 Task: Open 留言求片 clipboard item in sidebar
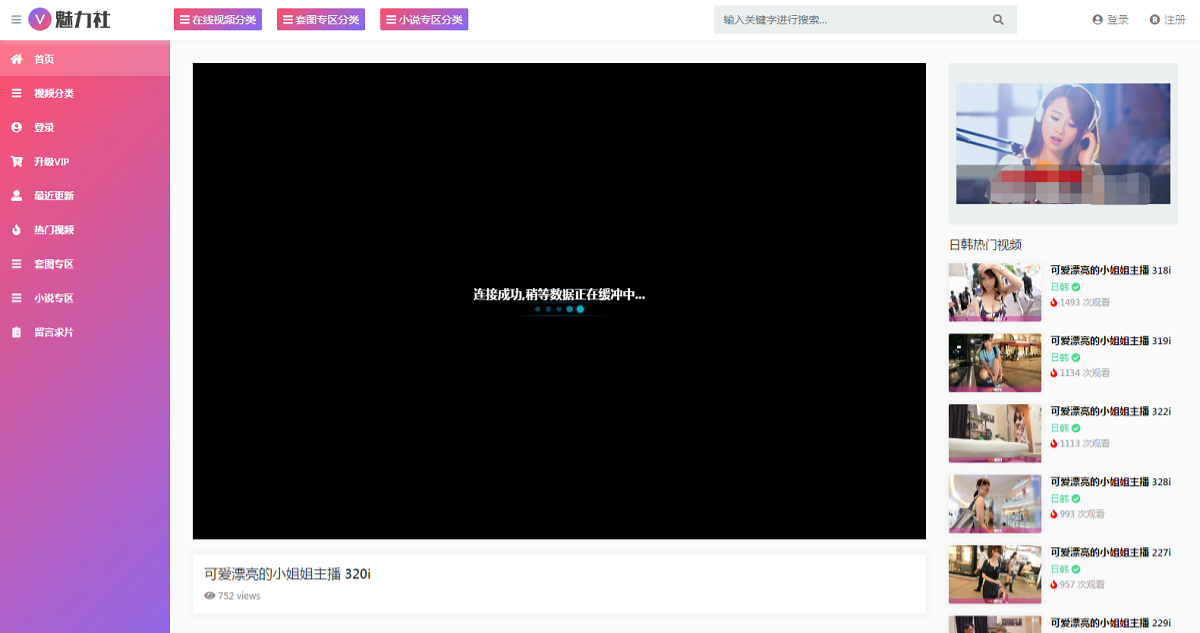(53, 332)
